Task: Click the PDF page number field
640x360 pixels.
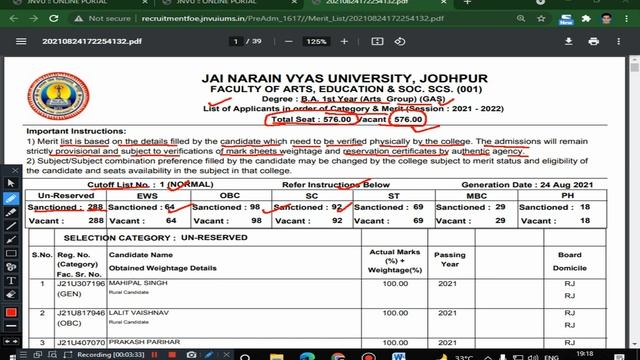Action: pyautogui.click(x=236, y=42)
